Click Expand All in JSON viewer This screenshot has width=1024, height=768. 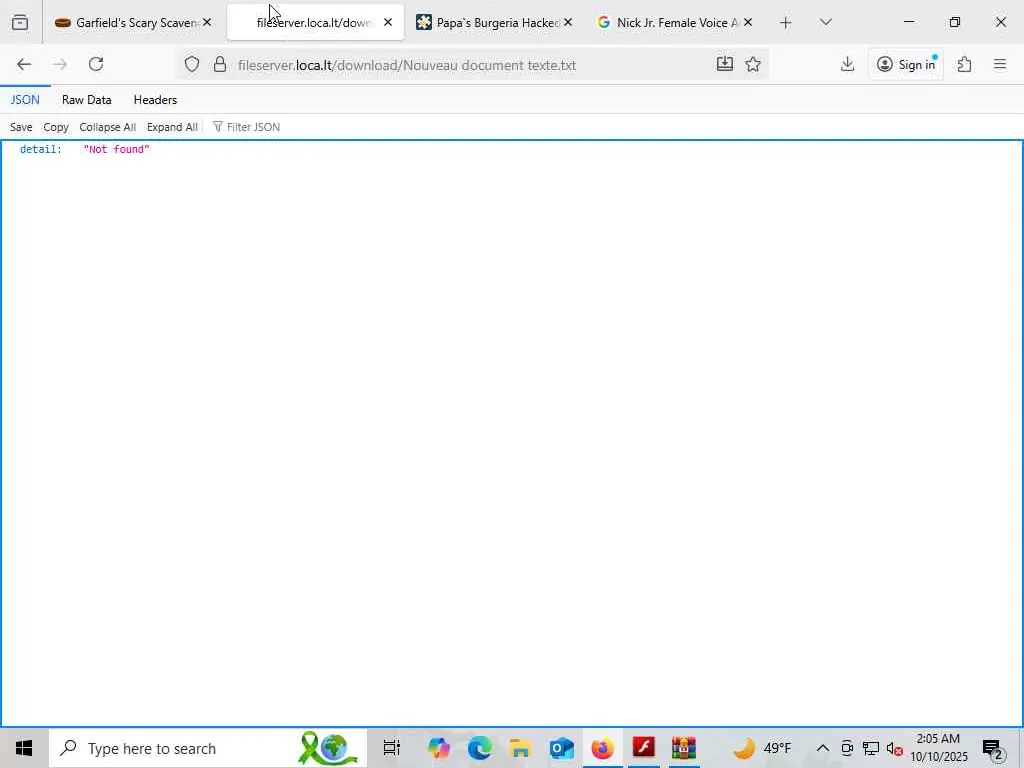pyautogui.click(x=172, y=127)
